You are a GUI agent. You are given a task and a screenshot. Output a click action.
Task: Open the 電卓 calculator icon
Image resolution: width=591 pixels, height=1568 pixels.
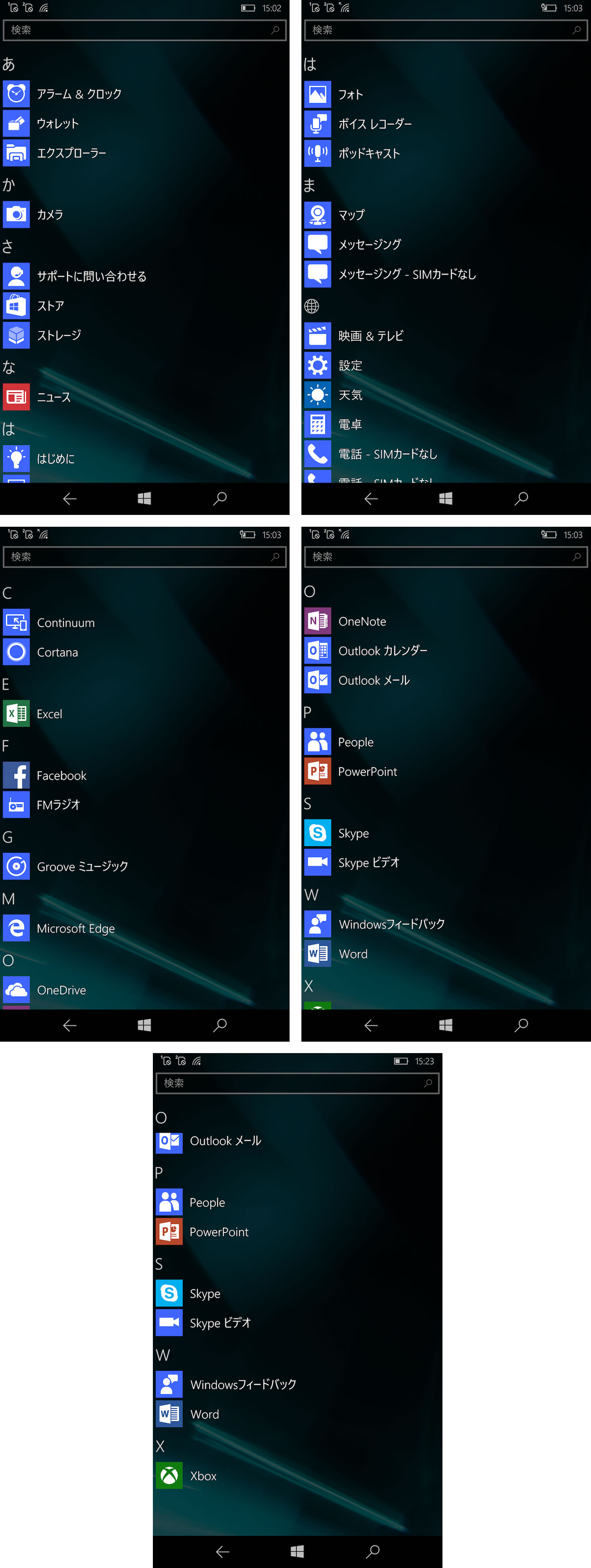[x=318, y=424]
